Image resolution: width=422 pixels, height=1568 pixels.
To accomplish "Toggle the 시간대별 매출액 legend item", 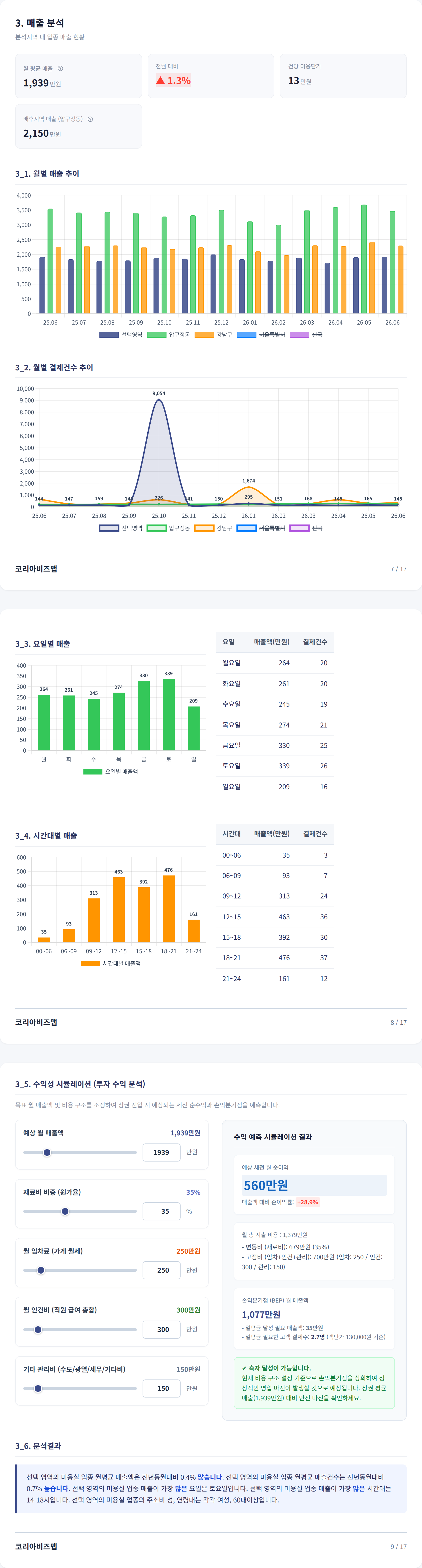I will click(x=111, y=963).
